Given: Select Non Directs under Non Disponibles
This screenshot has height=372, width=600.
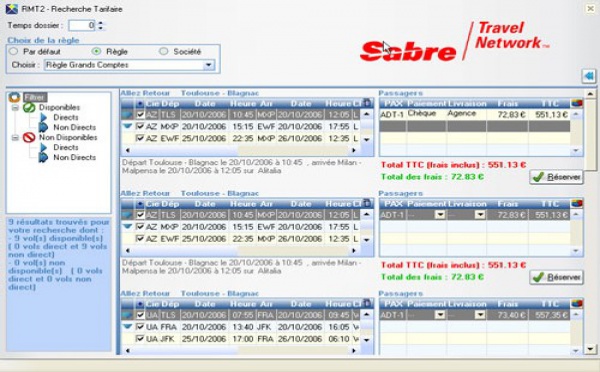Looking at the screenshot, I should pyautogui.click(x=75, y=157).
